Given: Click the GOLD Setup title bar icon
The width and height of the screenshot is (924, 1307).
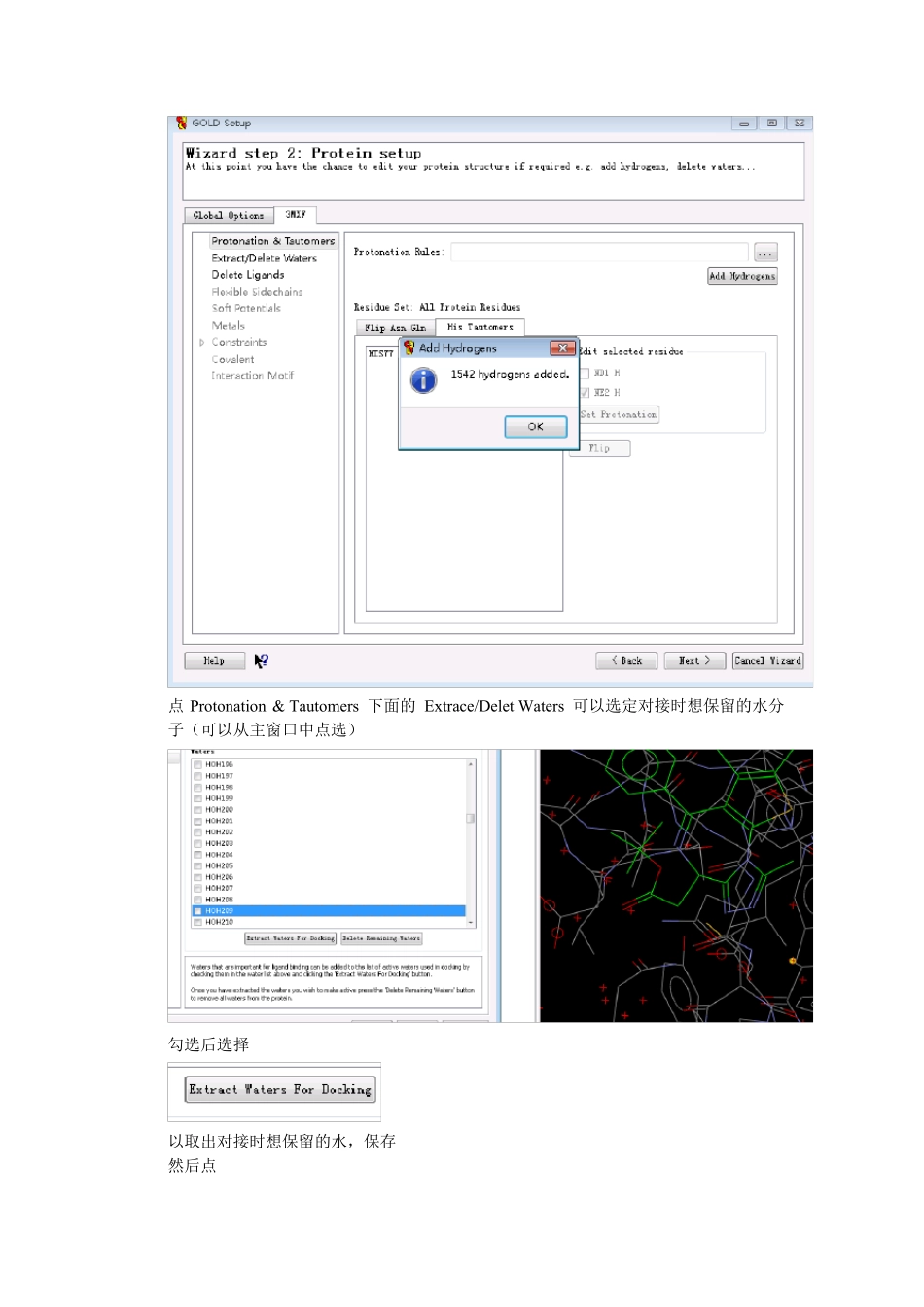Looking at the screenshot, I should (x=181, y=124).
